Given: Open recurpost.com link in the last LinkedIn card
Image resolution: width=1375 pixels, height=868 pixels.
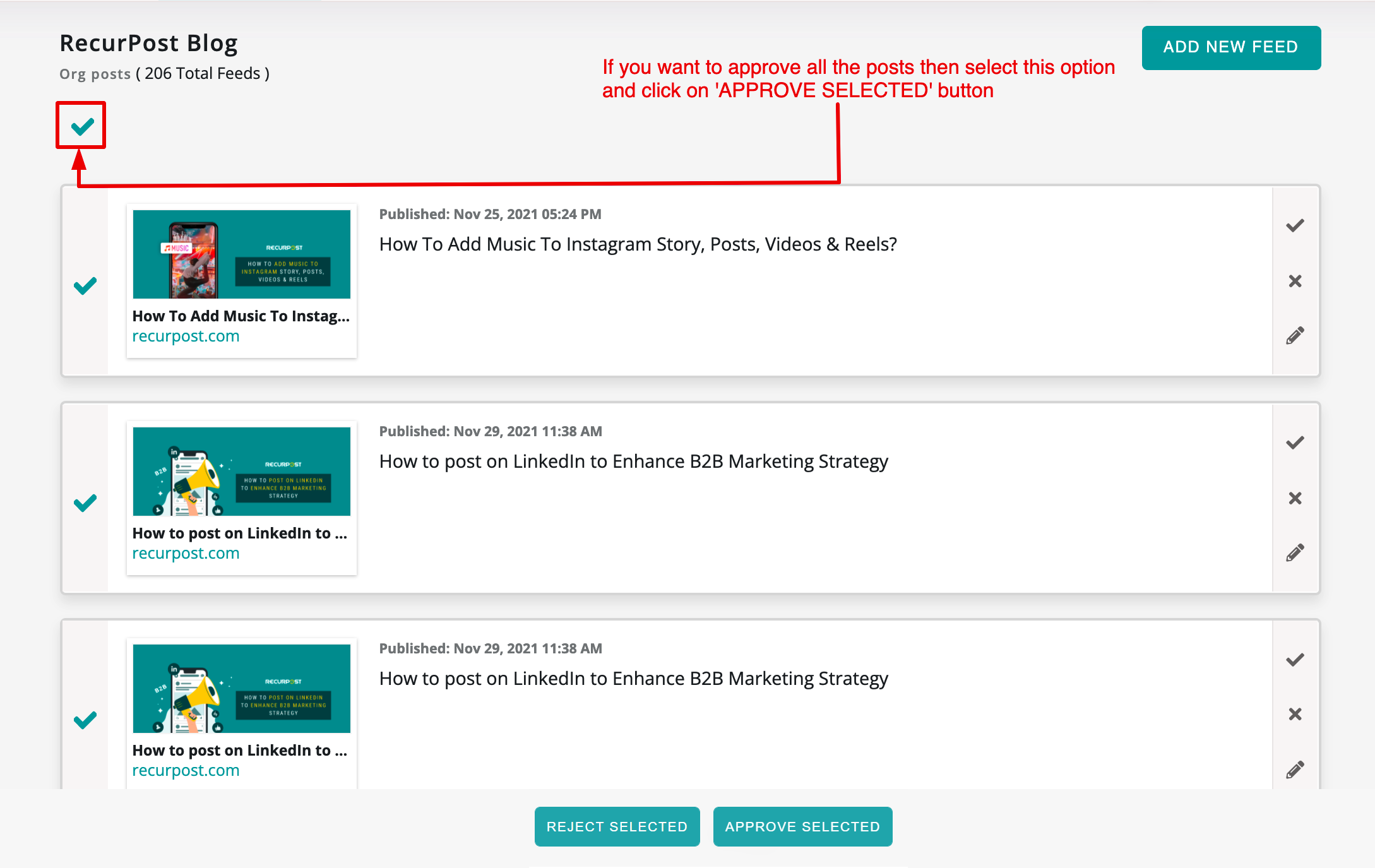Looking at the screenshot, I should click(x=186, y=771).
